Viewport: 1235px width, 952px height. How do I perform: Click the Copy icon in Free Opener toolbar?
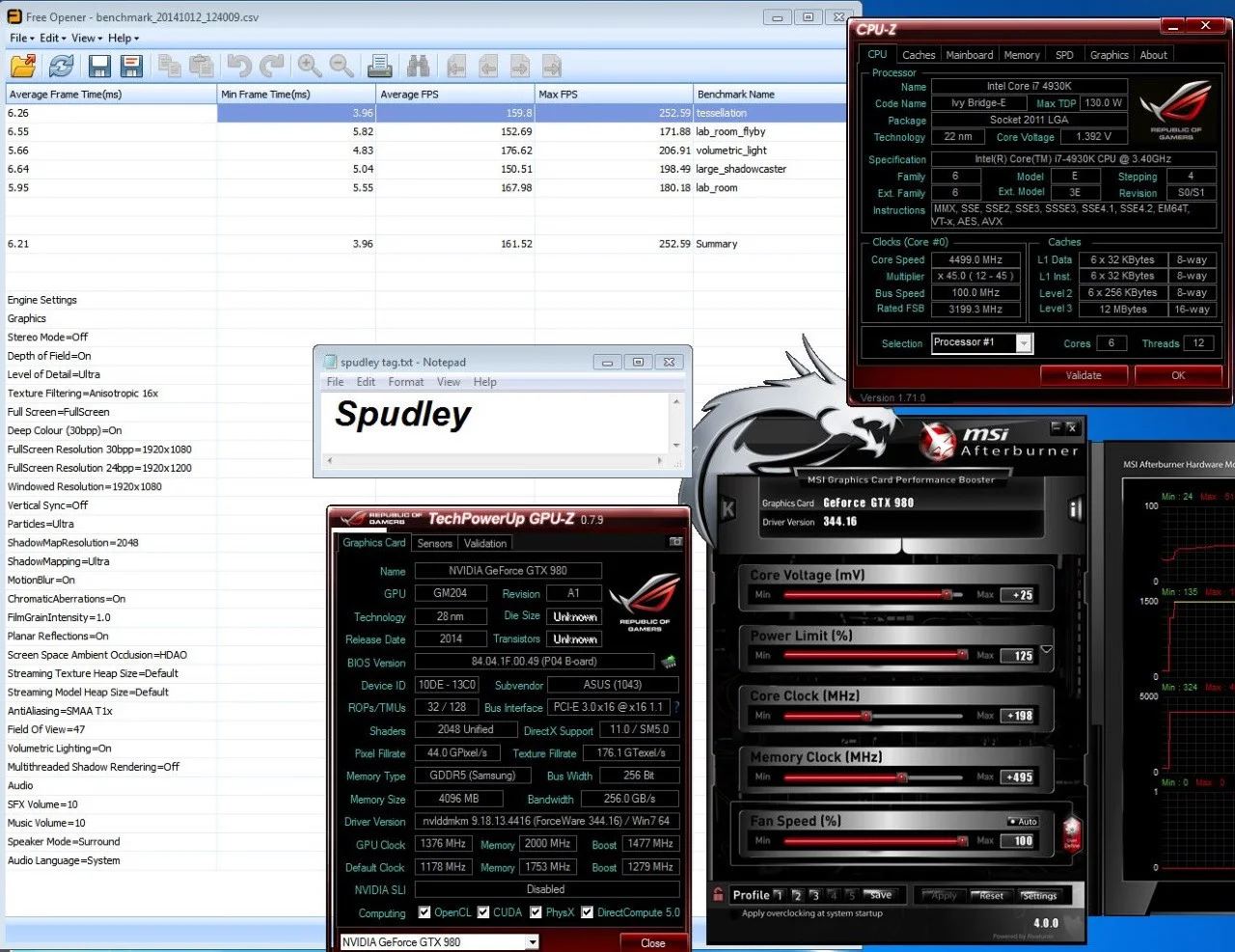click(x=170, y=66)
